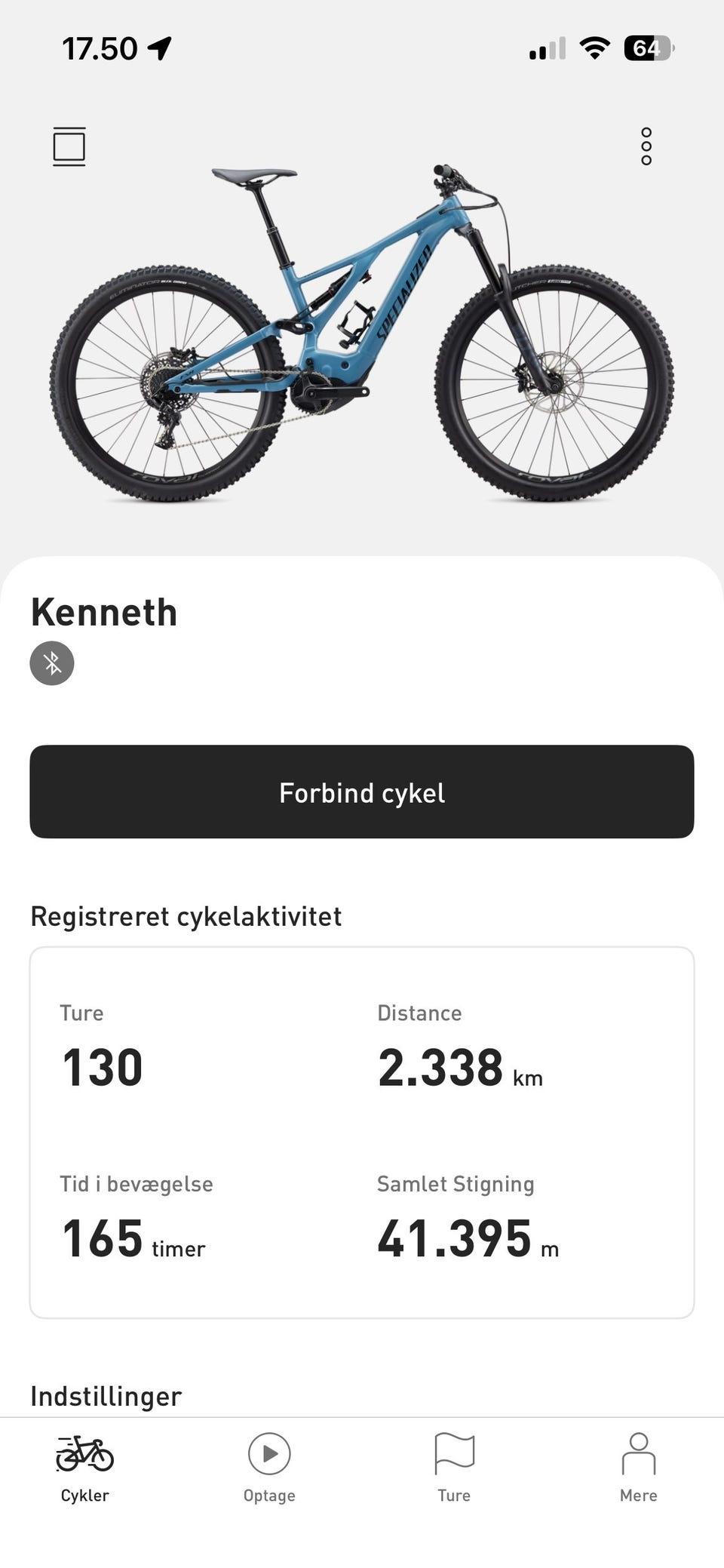Tap the Bluetooth disconnected status icon

point(52,663)
